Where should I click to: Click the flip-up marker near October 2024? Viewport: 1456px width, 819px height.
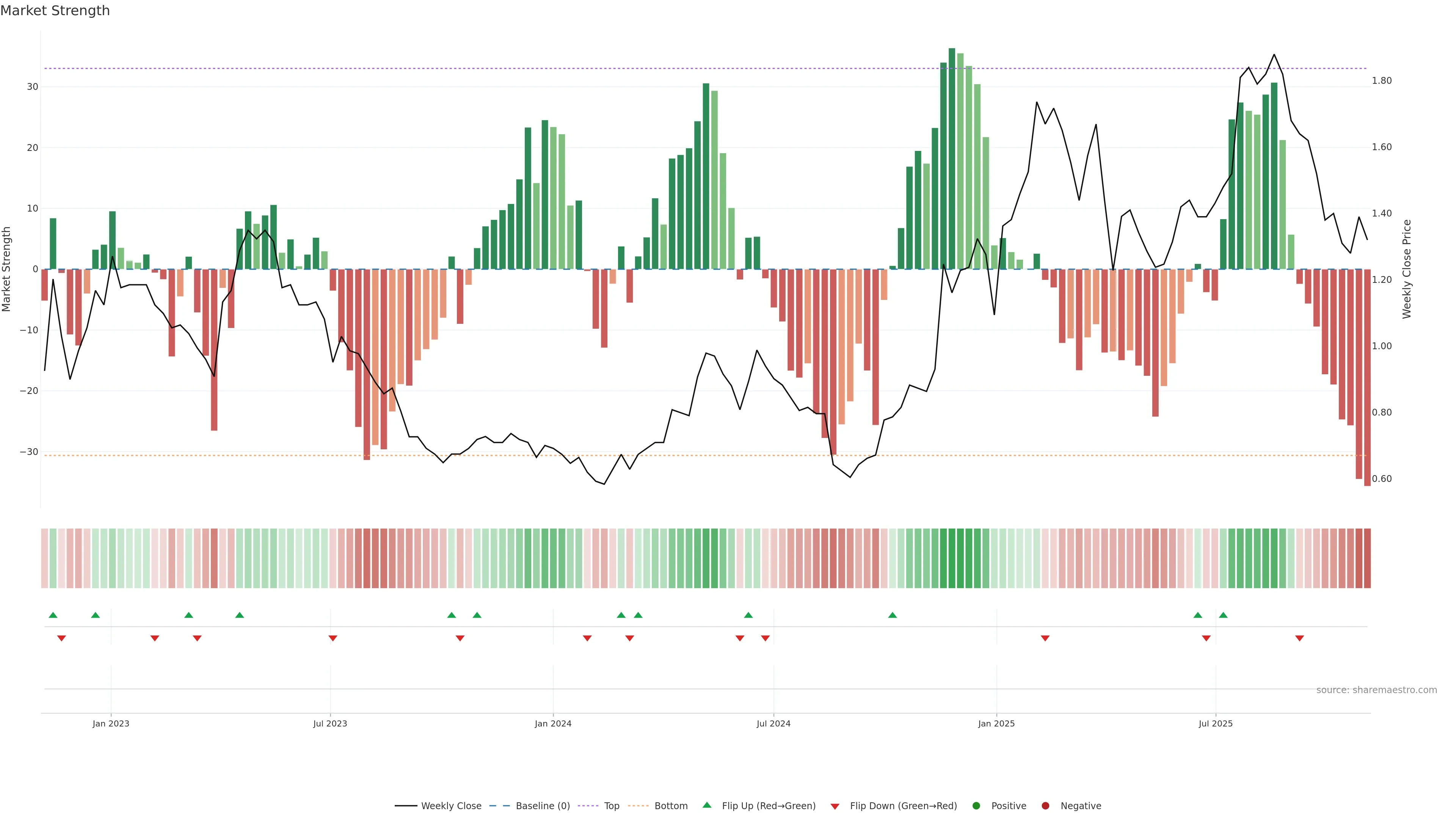[893, 615]
